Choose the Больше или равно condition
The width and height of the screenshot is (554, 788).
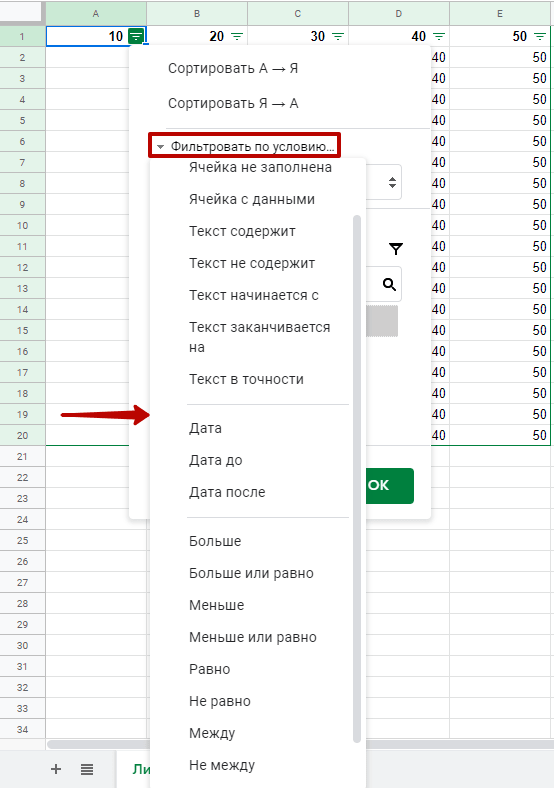(x=251, y=573)
